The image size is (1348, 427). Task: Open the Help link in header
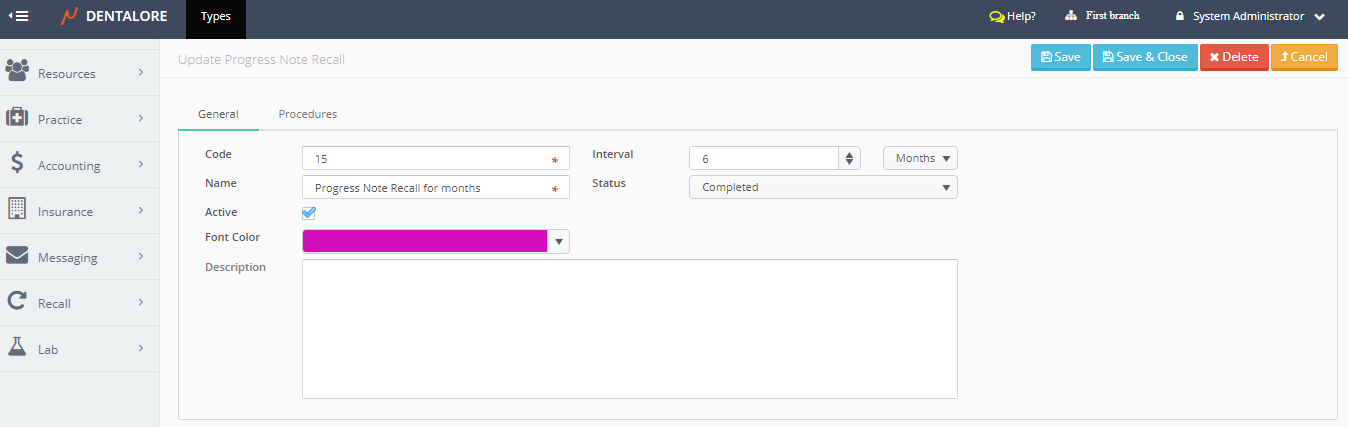[1012, 16]
